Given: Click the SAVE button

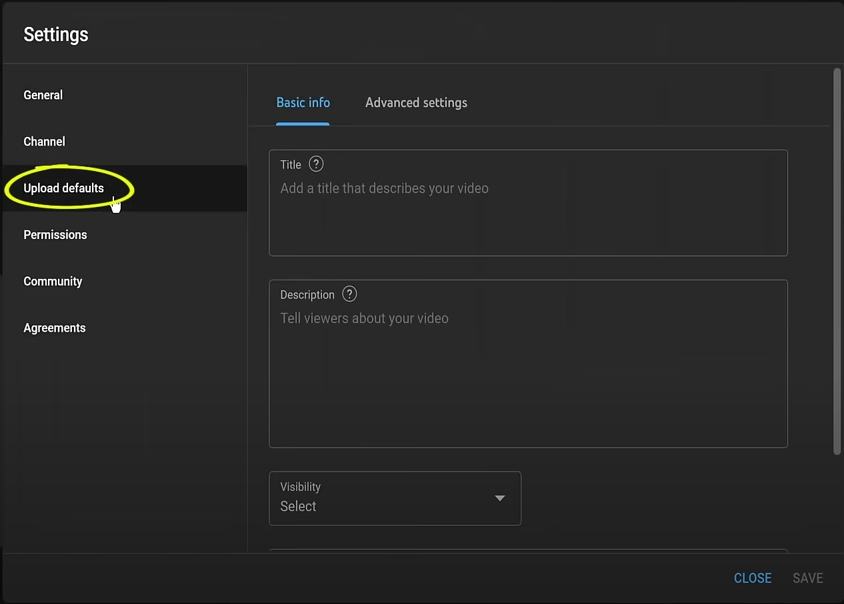Looking at the screenshot, I should 807,578.
